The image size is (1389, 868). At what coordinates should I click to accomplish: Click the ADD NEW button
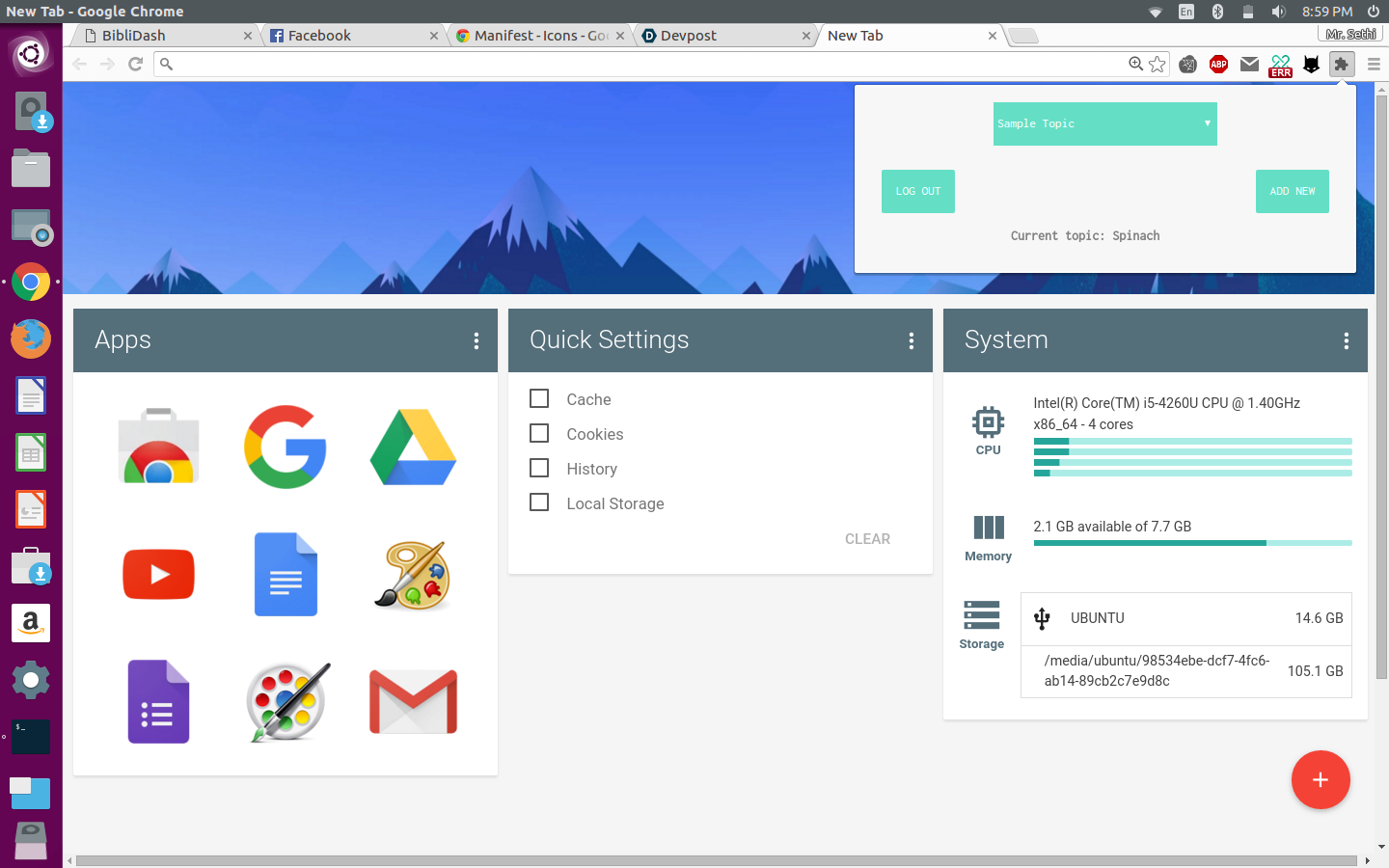coord(1293,191)
